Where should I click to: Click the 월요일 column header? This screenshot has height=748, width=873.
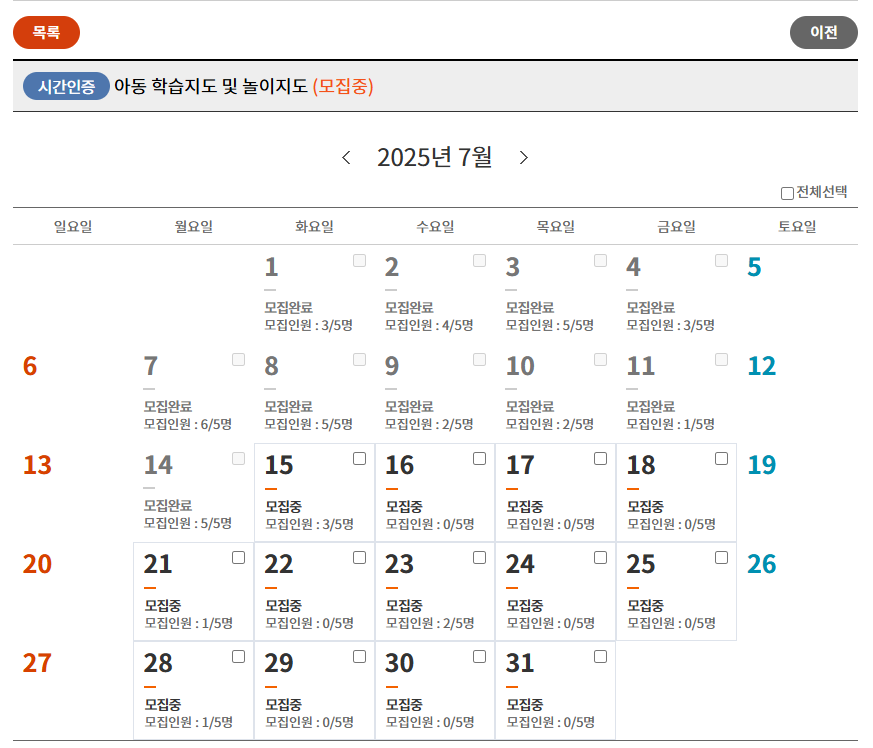pyautogui.click(x=194, y=227)
